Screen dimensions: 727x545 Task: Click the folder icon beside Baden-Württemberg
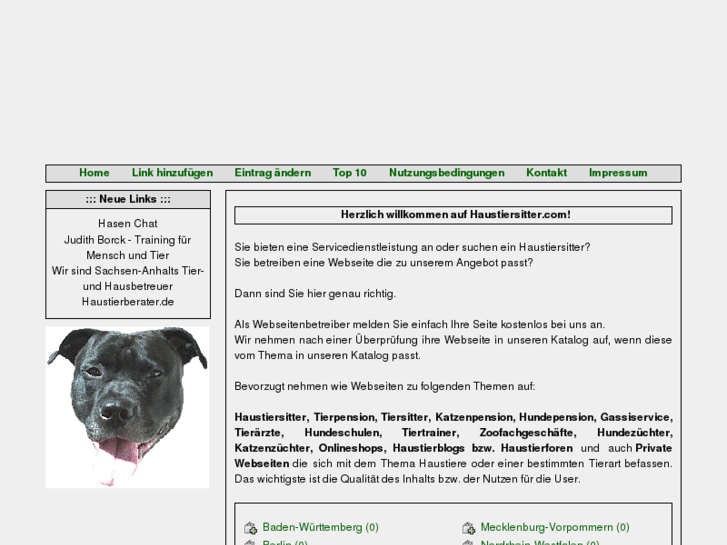click(250, 528)
